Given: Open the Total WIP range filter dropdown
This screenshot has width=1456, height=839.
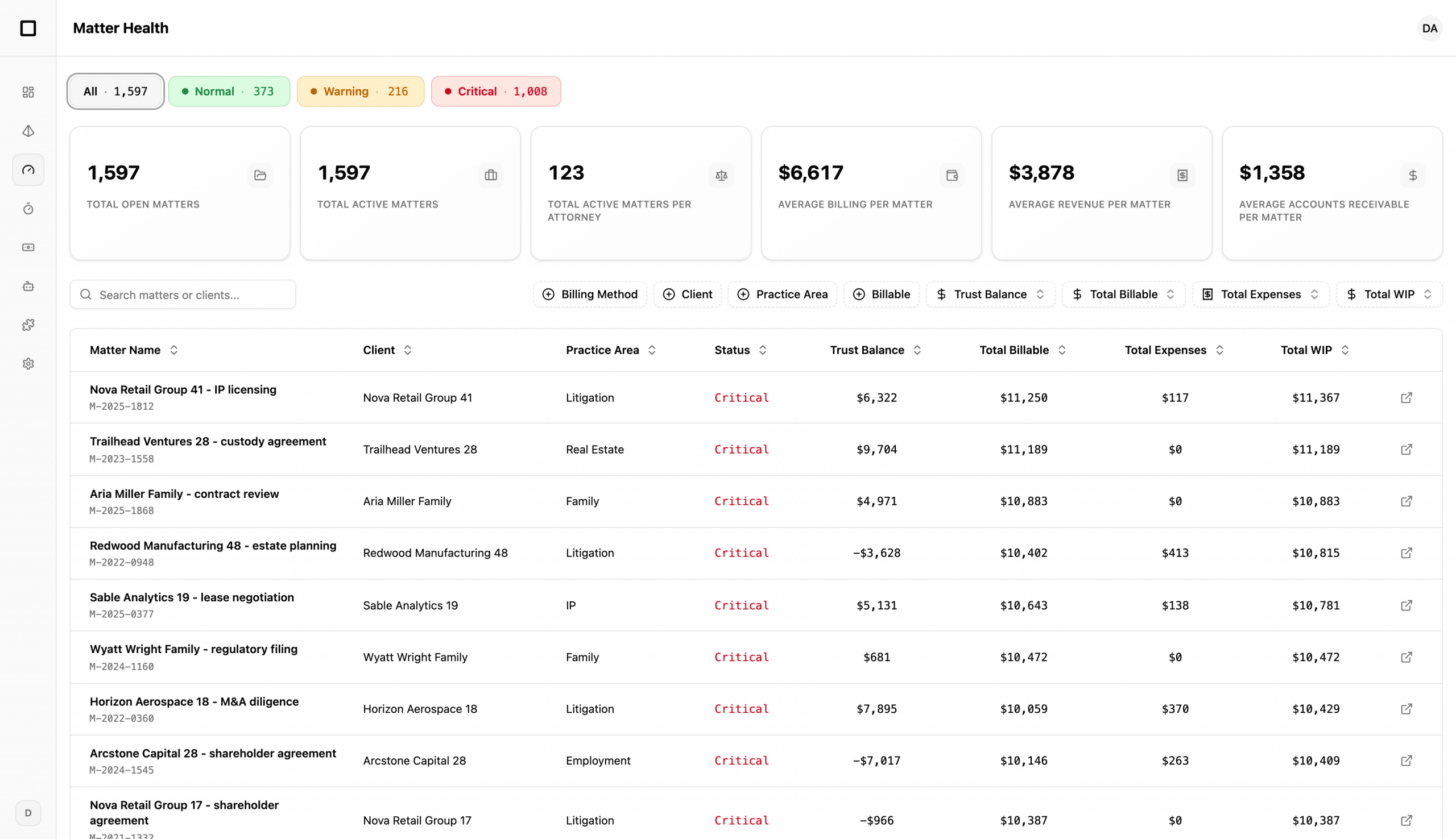Looking at the screenshot, I should click(x=1389, y=294).
